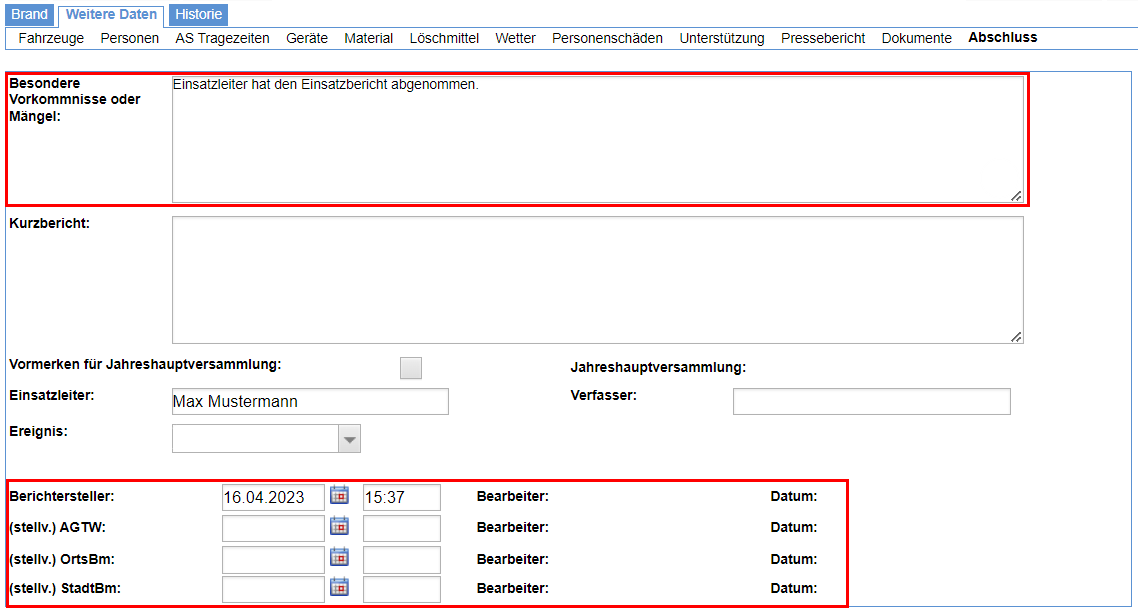Open calendar picker for (stellv.) OrtsBm date
1138x615 pixels.
pos(339,558)
